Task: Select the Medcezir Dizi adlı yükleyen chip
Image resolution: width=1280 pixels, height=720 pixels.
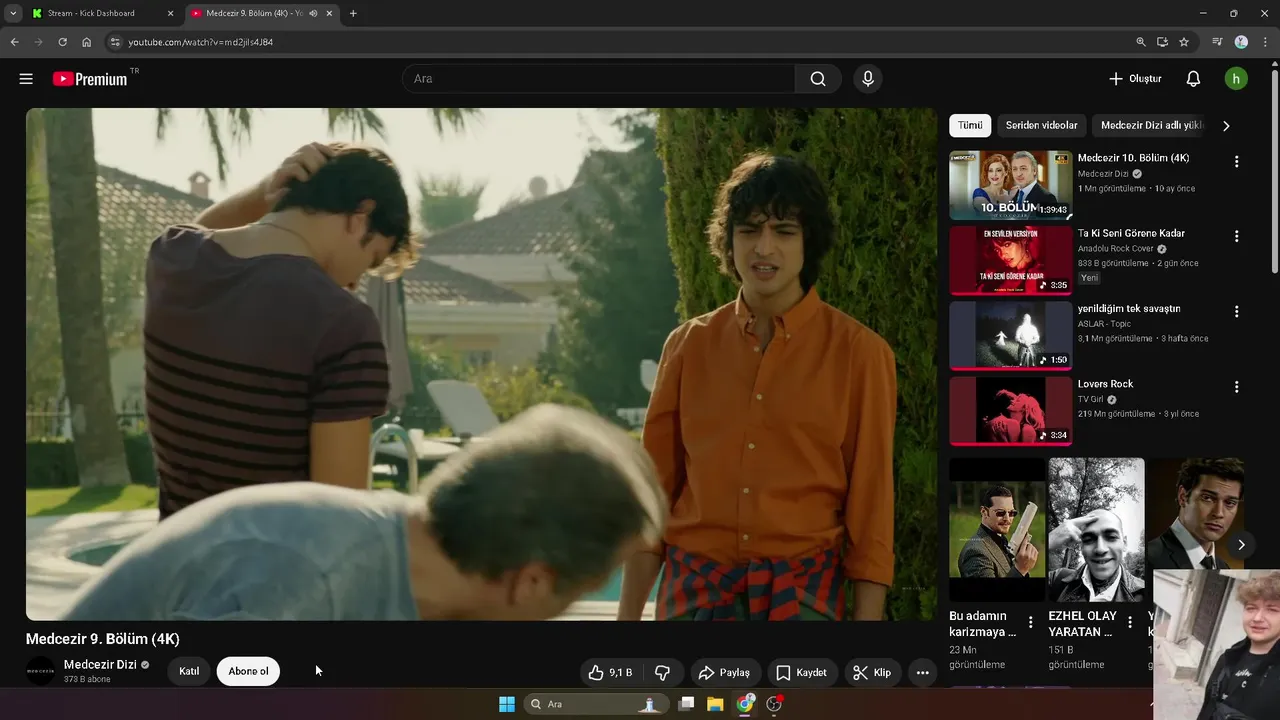Action: point(1151,125)
